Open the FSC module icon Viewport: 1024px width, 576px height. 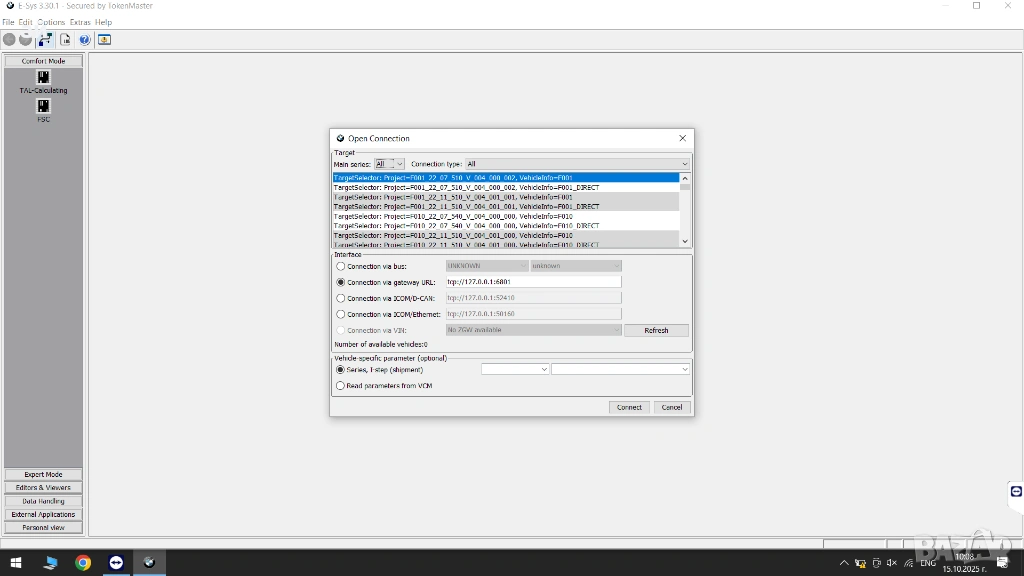(x=43, y=107)
